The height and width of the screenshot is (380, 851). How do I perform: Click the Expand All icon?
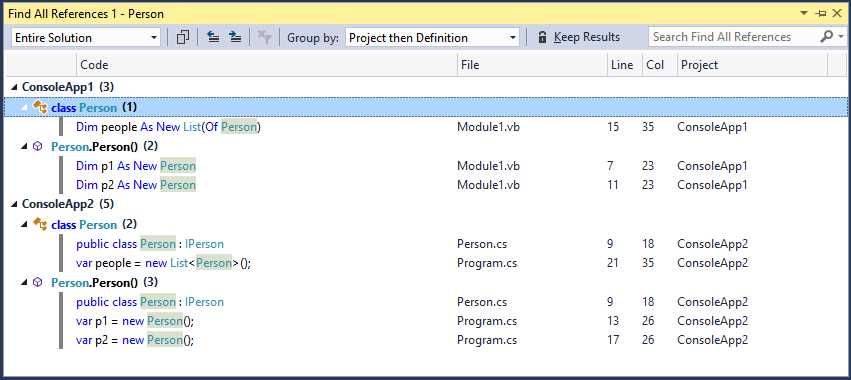235,37
